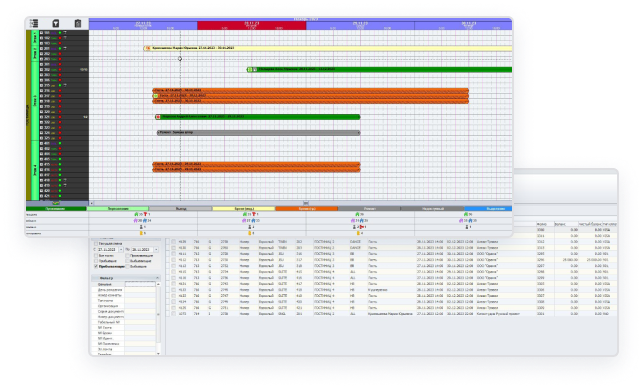The height and width of the screenshot is (389, 643).
Task: Click the orange legend color swatch
Action: (306, 209)
